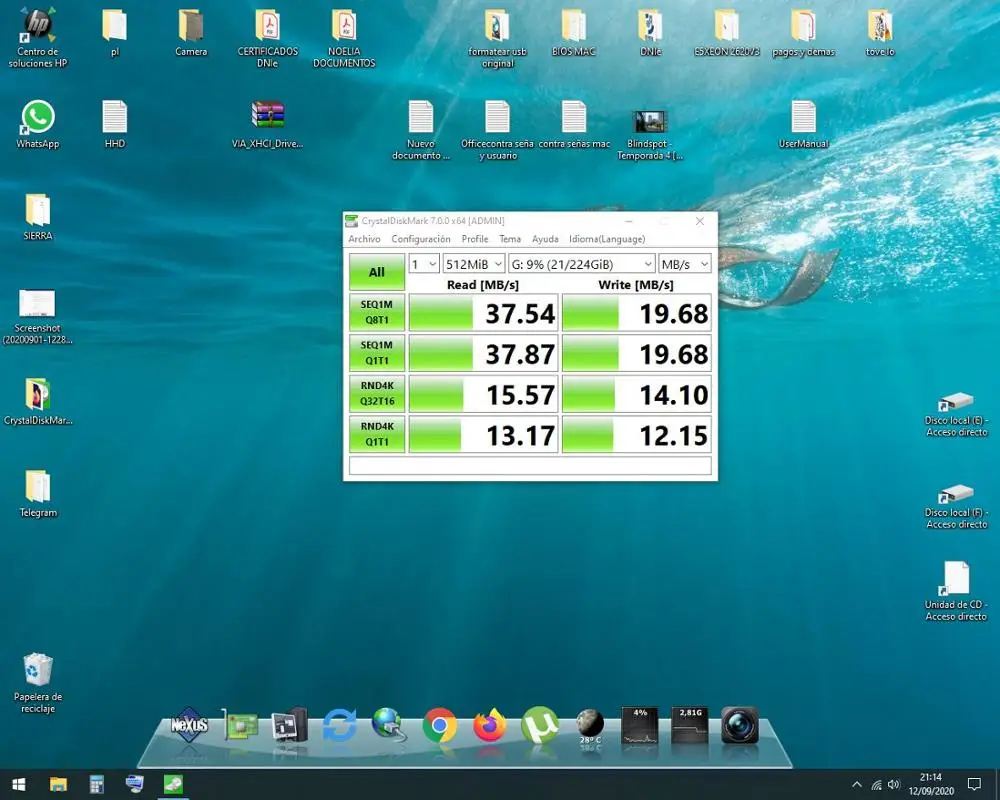This screenshot has width=1000, height=800.
Task: Click the empty comment field below results
Action: [530, 466]
